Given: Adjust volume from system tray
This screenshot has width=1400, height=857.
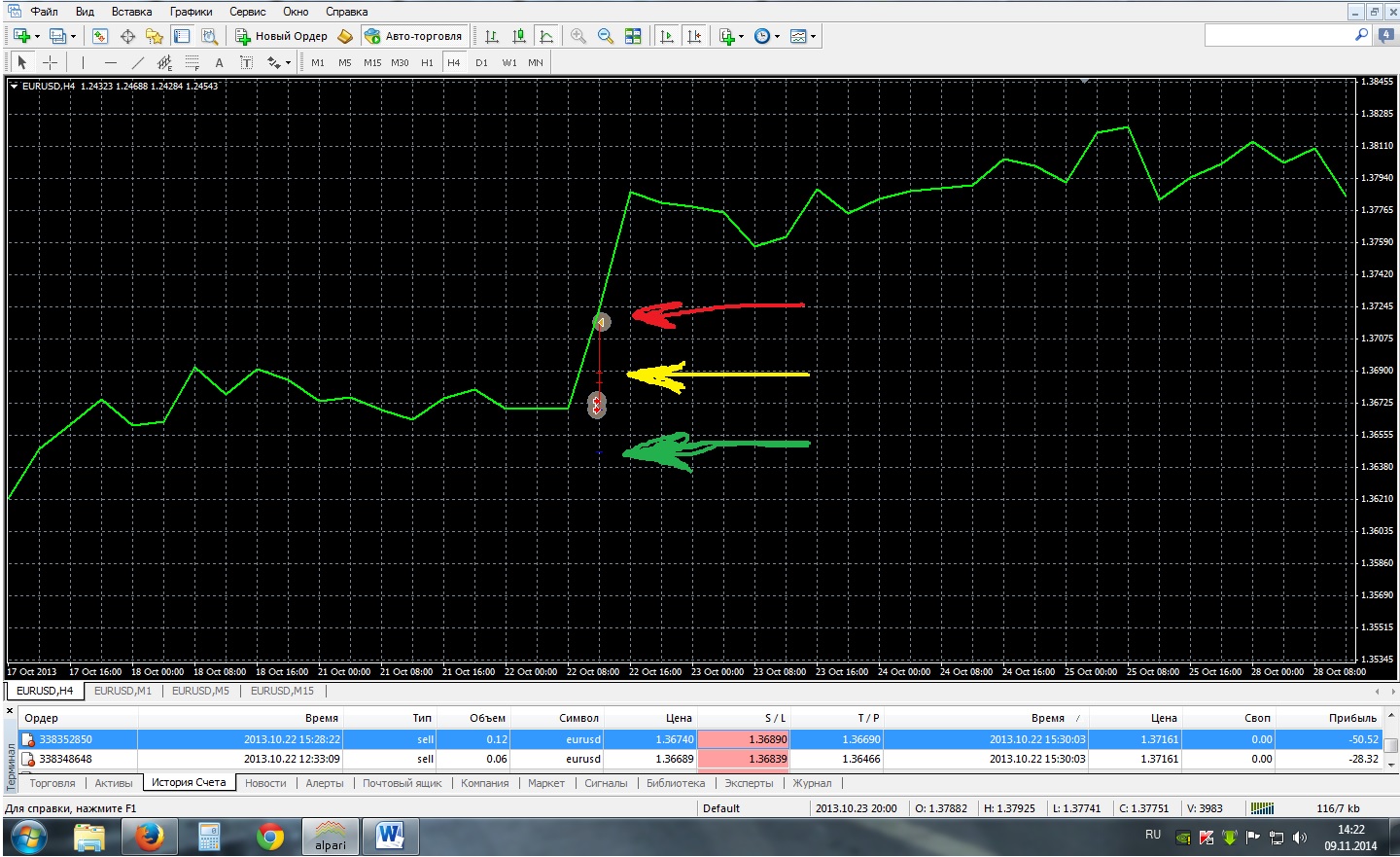Looking at the screenshot, I should 1300,837.
